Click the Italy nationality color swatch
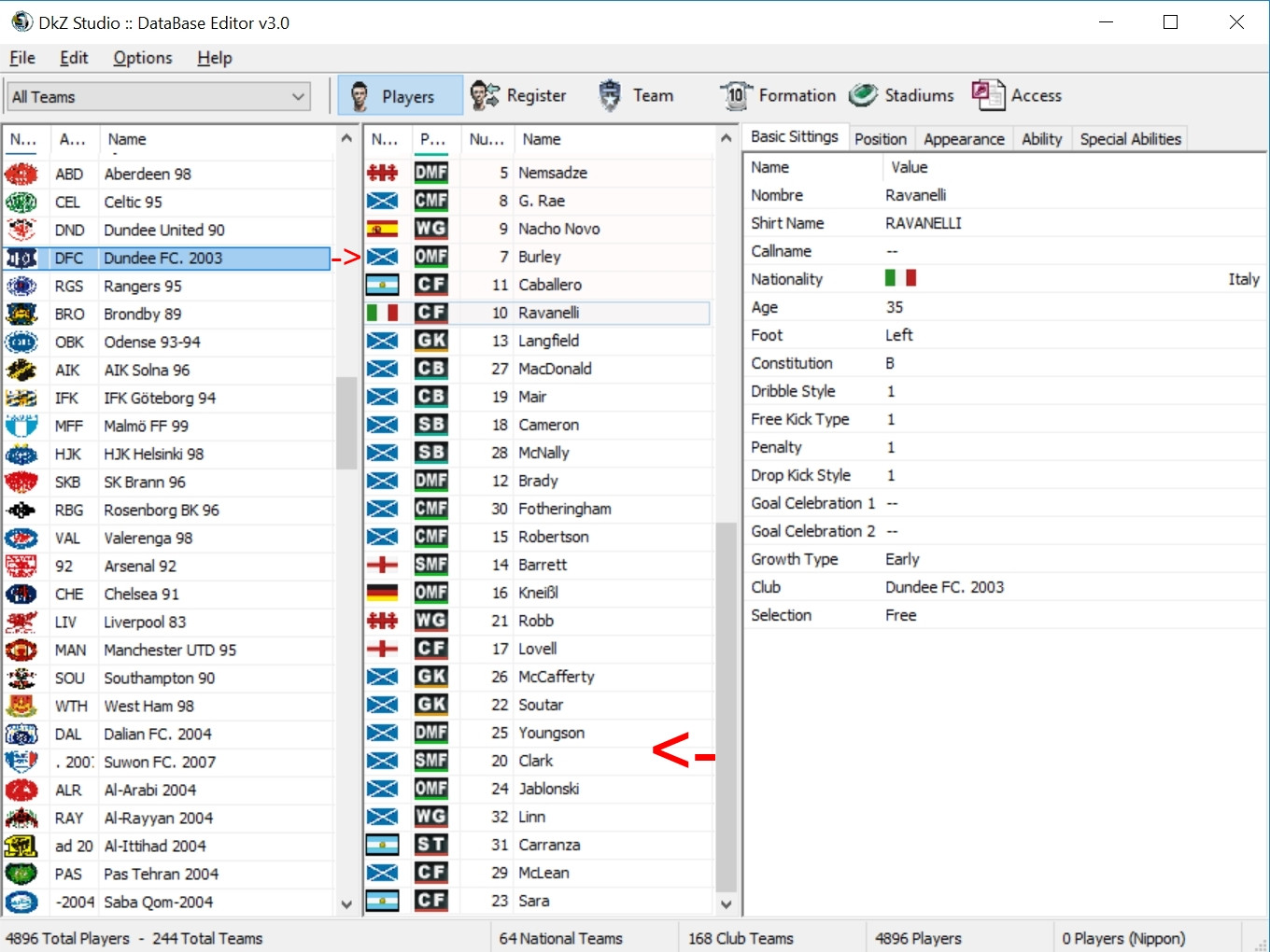 click(900, 278)
